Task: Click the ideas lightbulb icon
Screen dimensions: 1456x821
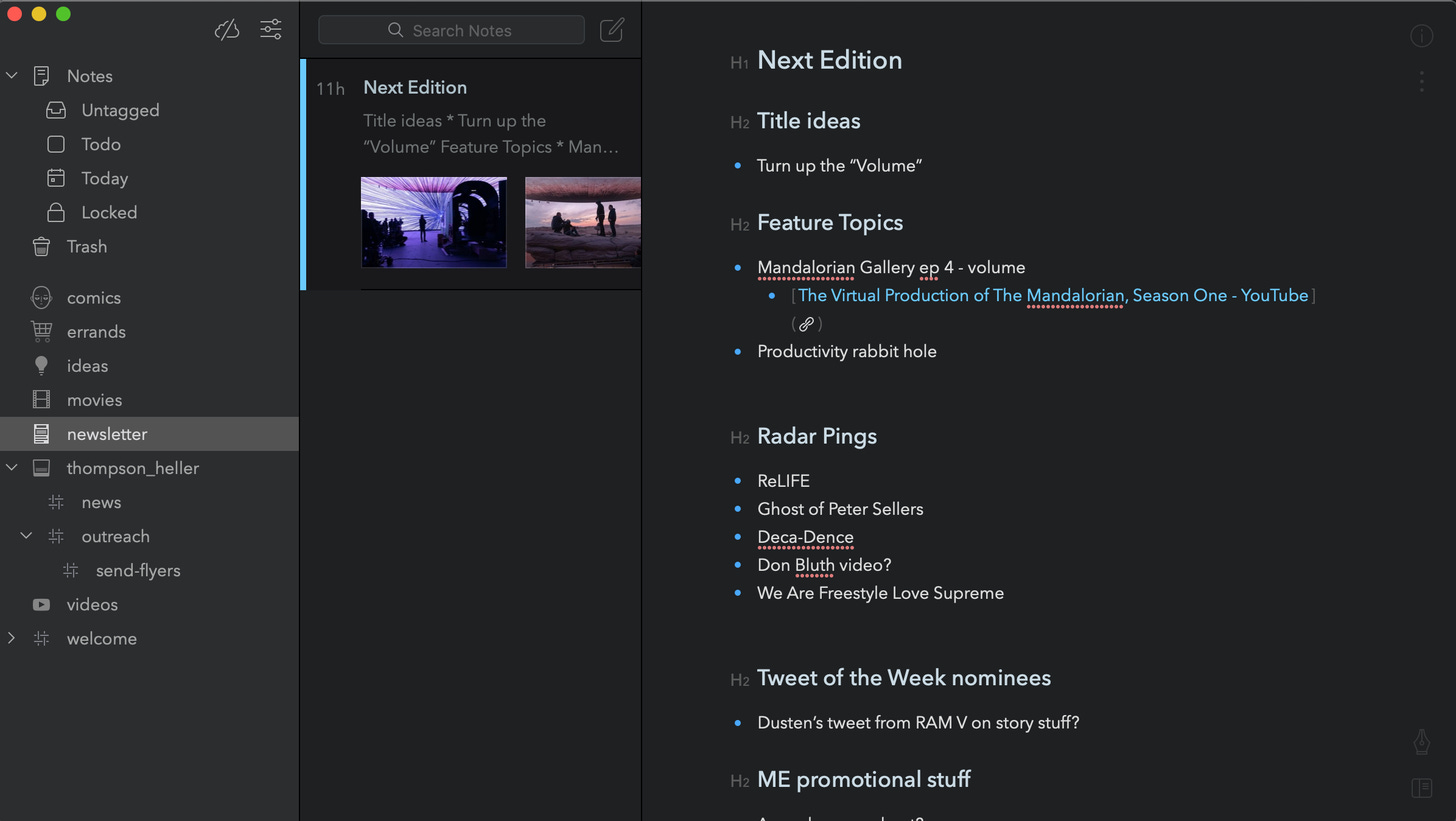Action: point(41,365)
